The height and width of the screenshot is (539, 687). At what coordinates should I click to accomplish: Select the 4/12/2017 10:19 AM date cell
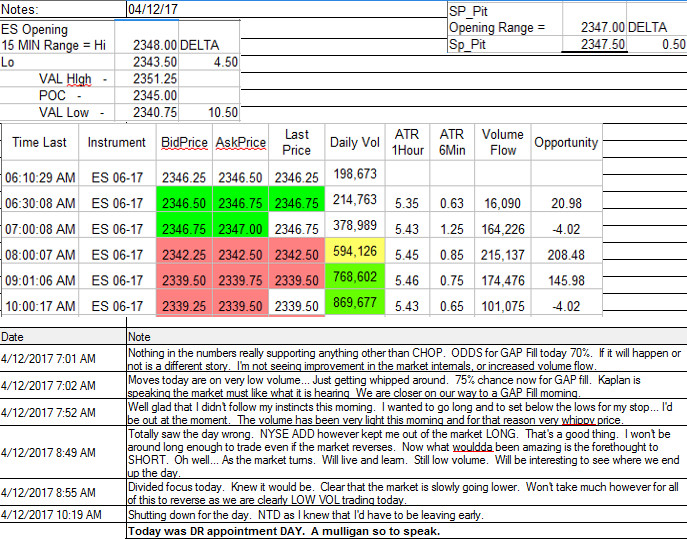pyautogui.click(x=63, y=514)
